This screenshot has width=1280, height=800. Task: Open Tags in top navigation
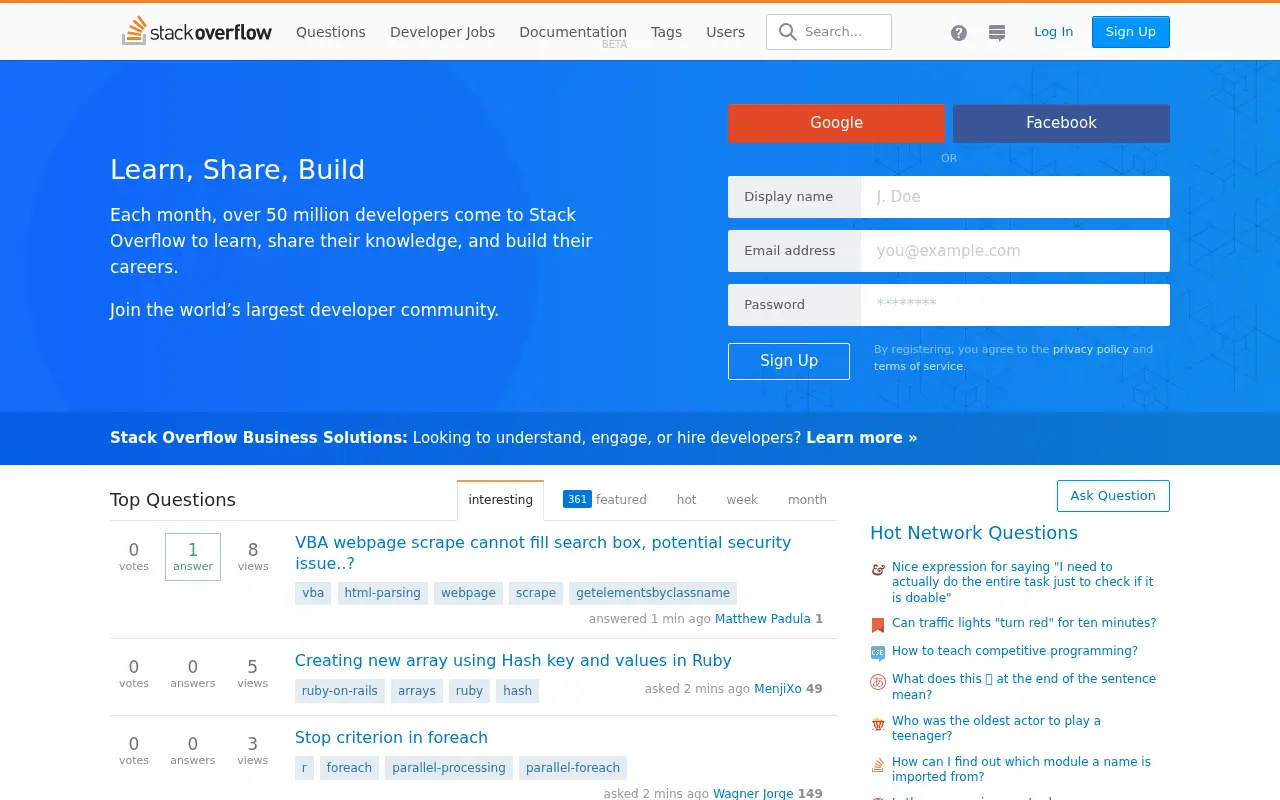[x=666, y=32]
